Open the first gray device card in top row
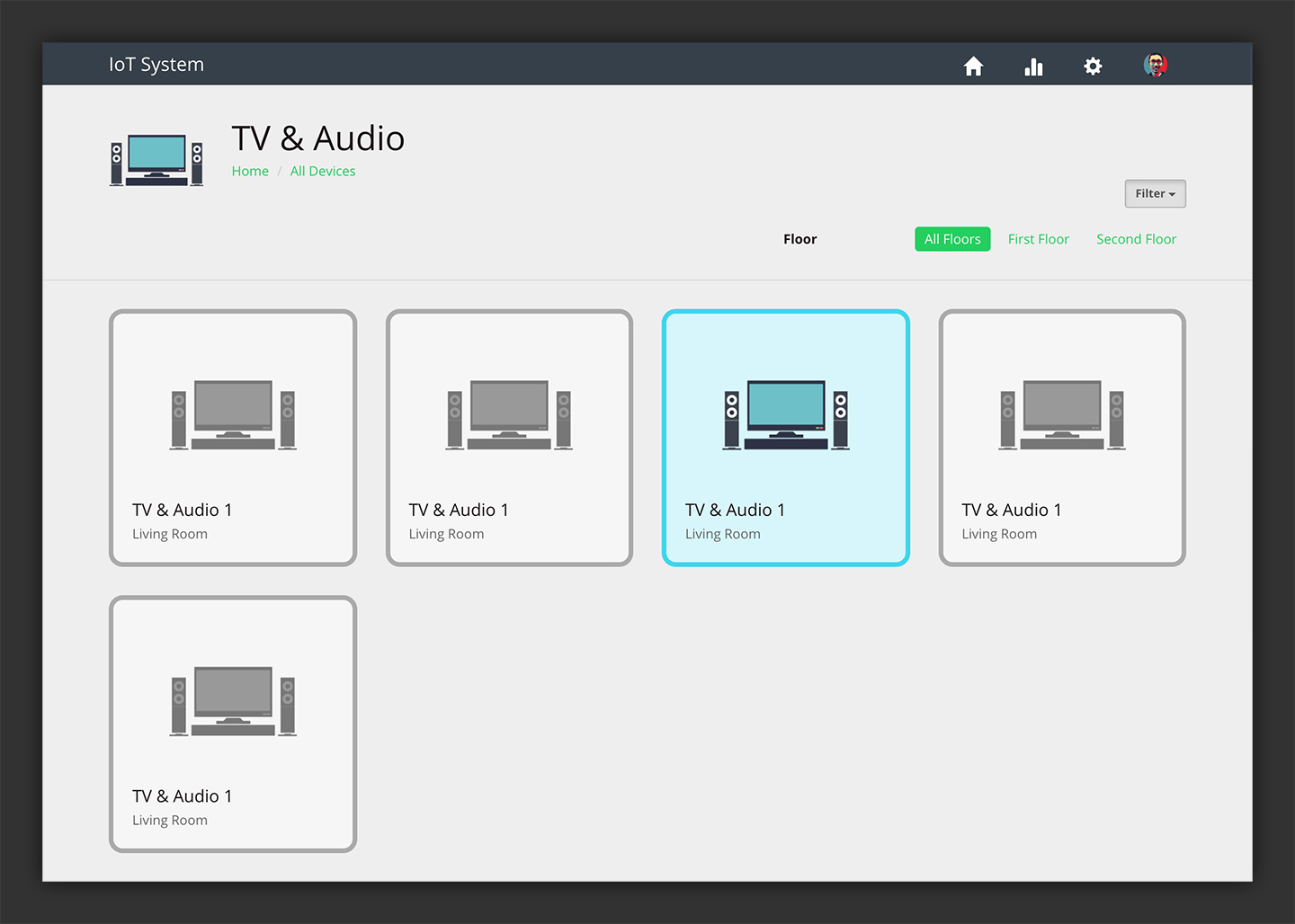This screenshot has width=1295, height=924. click(x=233, y=438)
